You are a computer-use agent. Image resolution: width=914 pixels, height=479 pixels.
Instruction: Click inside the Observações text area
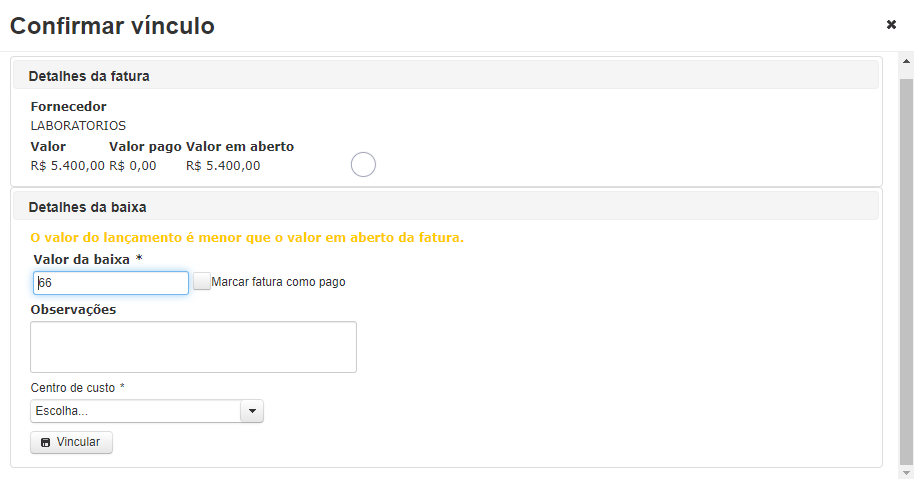point(194,347)
